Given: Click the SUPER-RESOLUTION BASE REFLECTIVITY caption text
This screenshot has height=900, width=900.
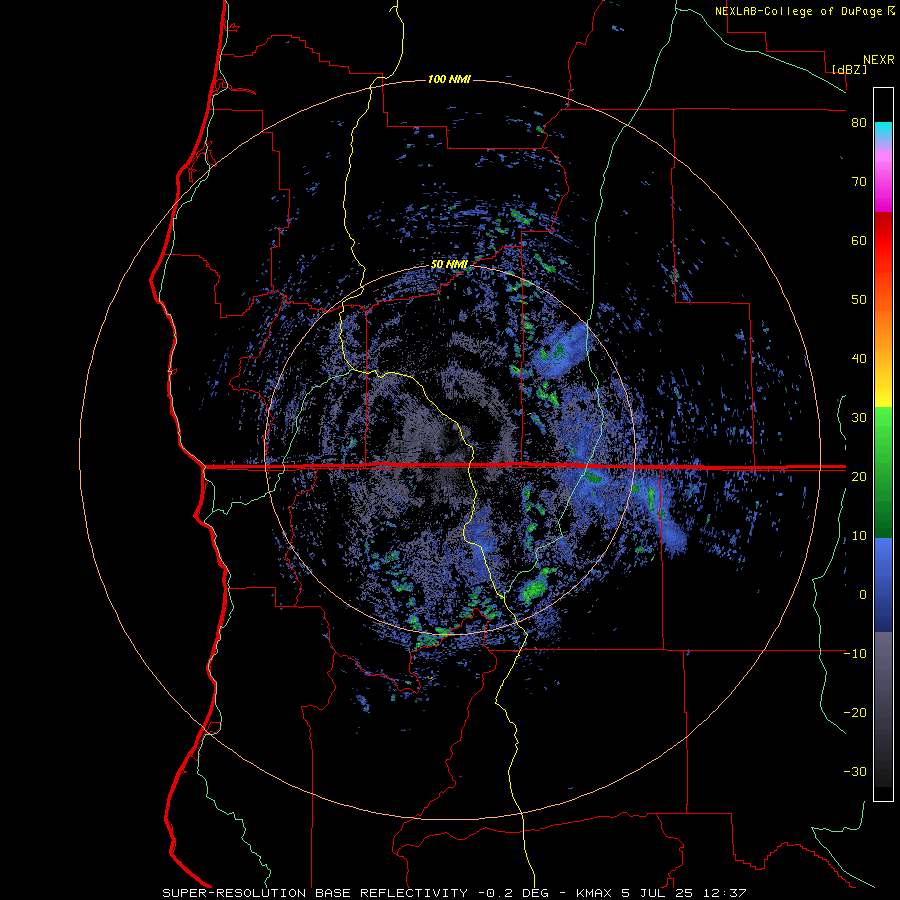Looking at the screenshot, I should [x=315, y=893].
